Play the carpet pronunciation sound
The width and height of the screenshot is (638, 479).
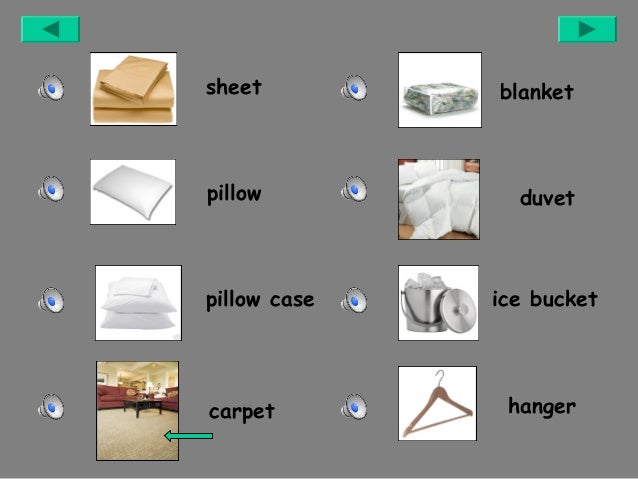(x=51, y=406)
